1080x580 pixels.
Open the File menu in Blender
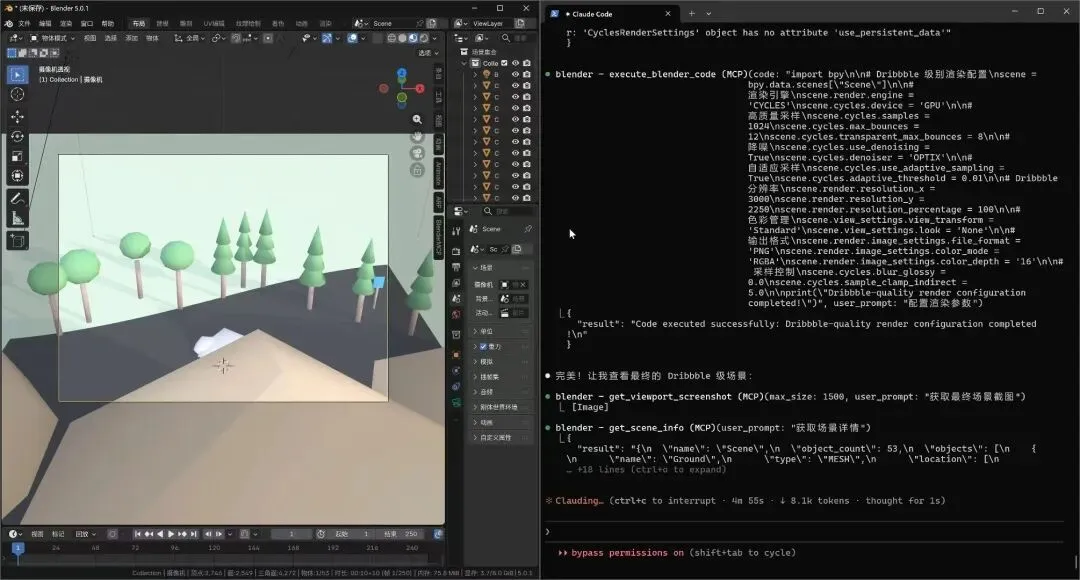coord(24,23)
